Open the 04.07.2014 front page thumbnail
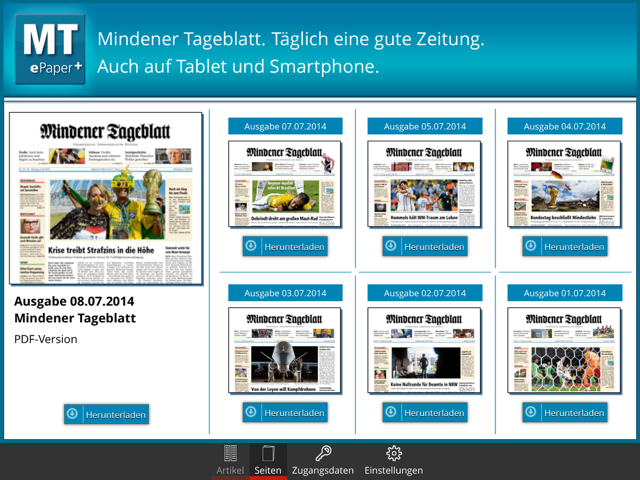This screenshot has width=640, height=480. 564,184
